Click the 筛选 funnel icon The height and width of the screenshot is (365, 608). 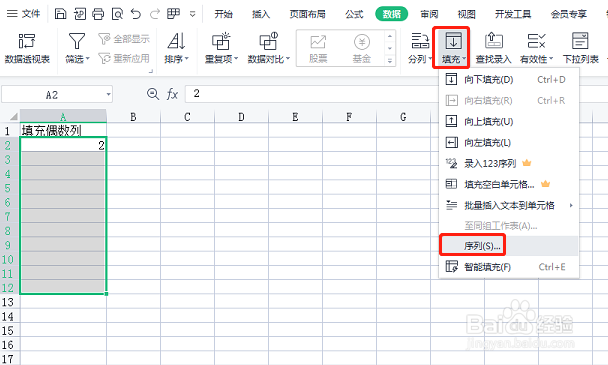[77, 41]
